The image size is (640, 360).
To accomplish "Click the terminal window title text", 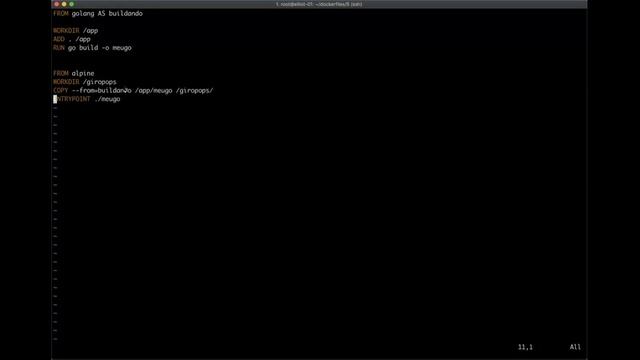I will (319, 4).
